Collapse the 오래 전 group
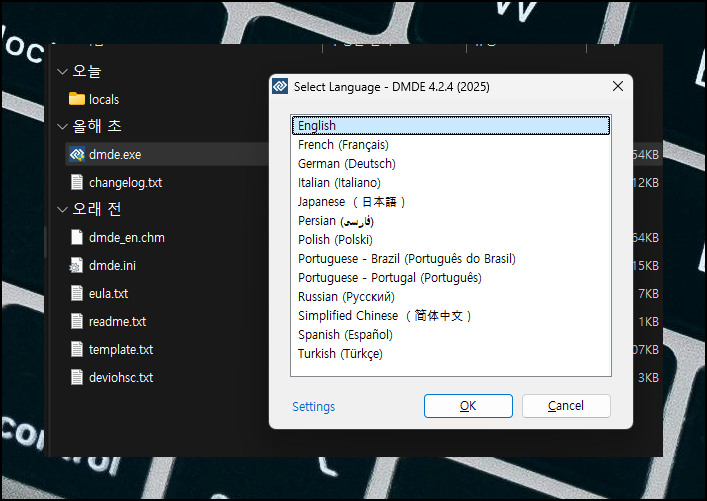 pos(62,209)
